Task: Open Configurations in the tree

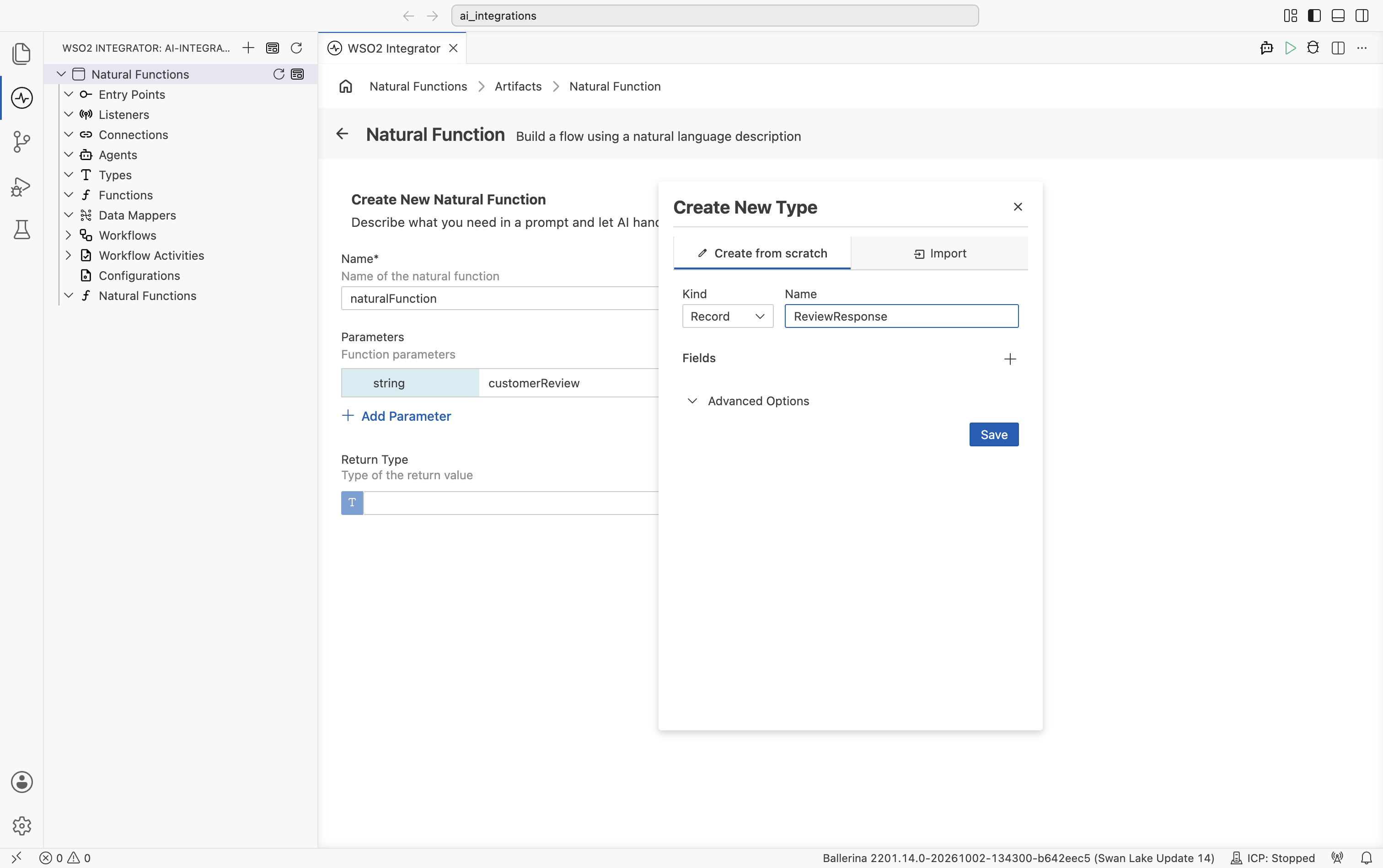Action: (139, 276)
